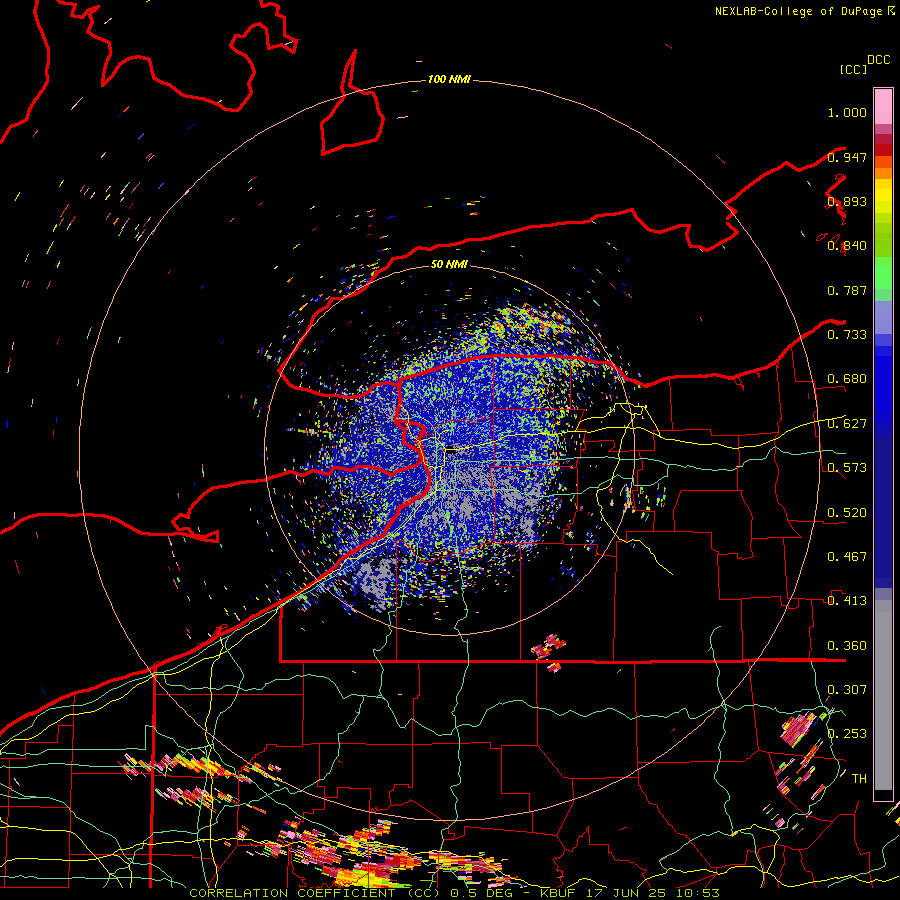Select the 0.573 scale value
The image size is (900, 900).
point(847,468)
